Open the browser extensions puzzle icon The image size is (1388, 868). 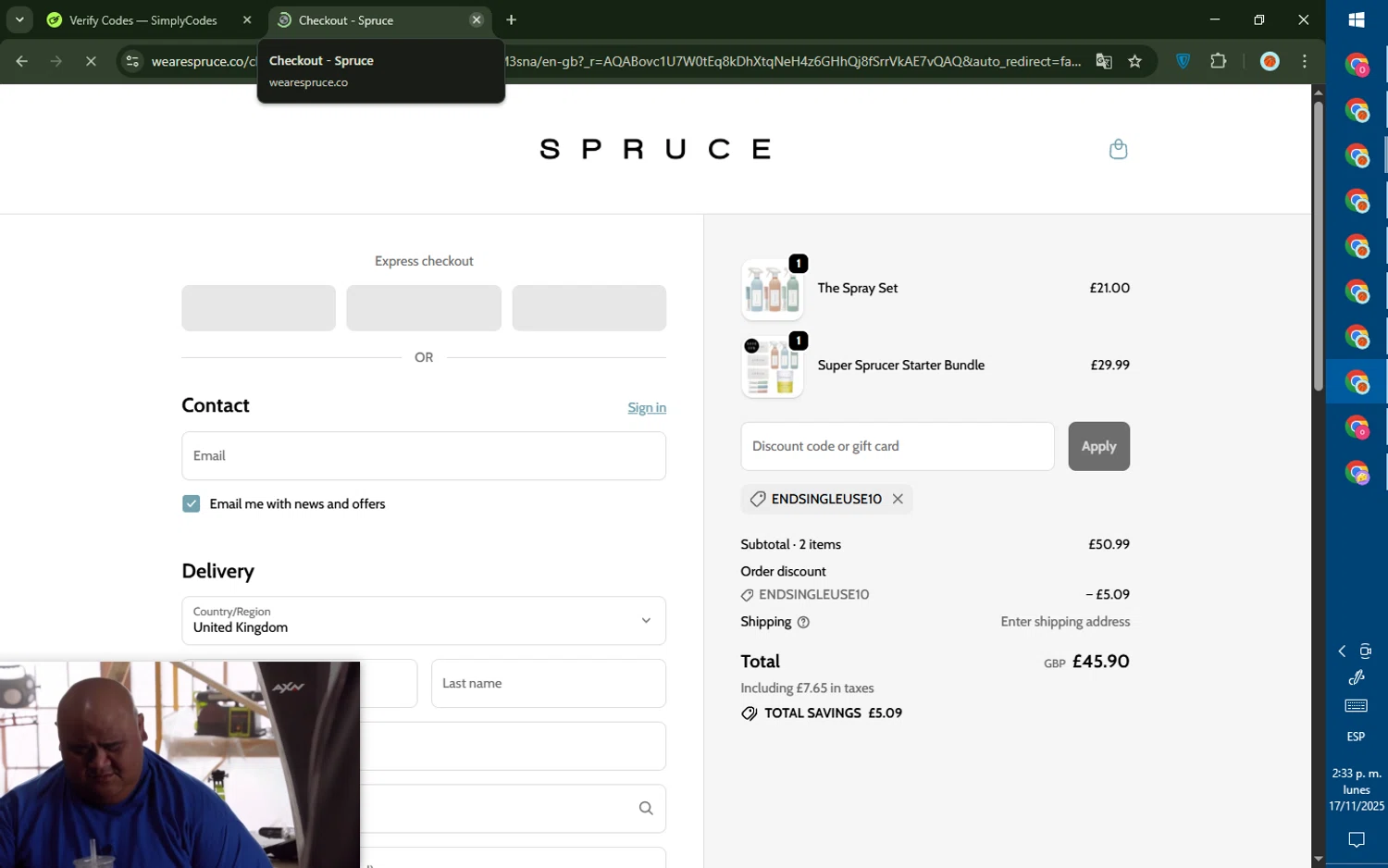(x=1218, y=62)
